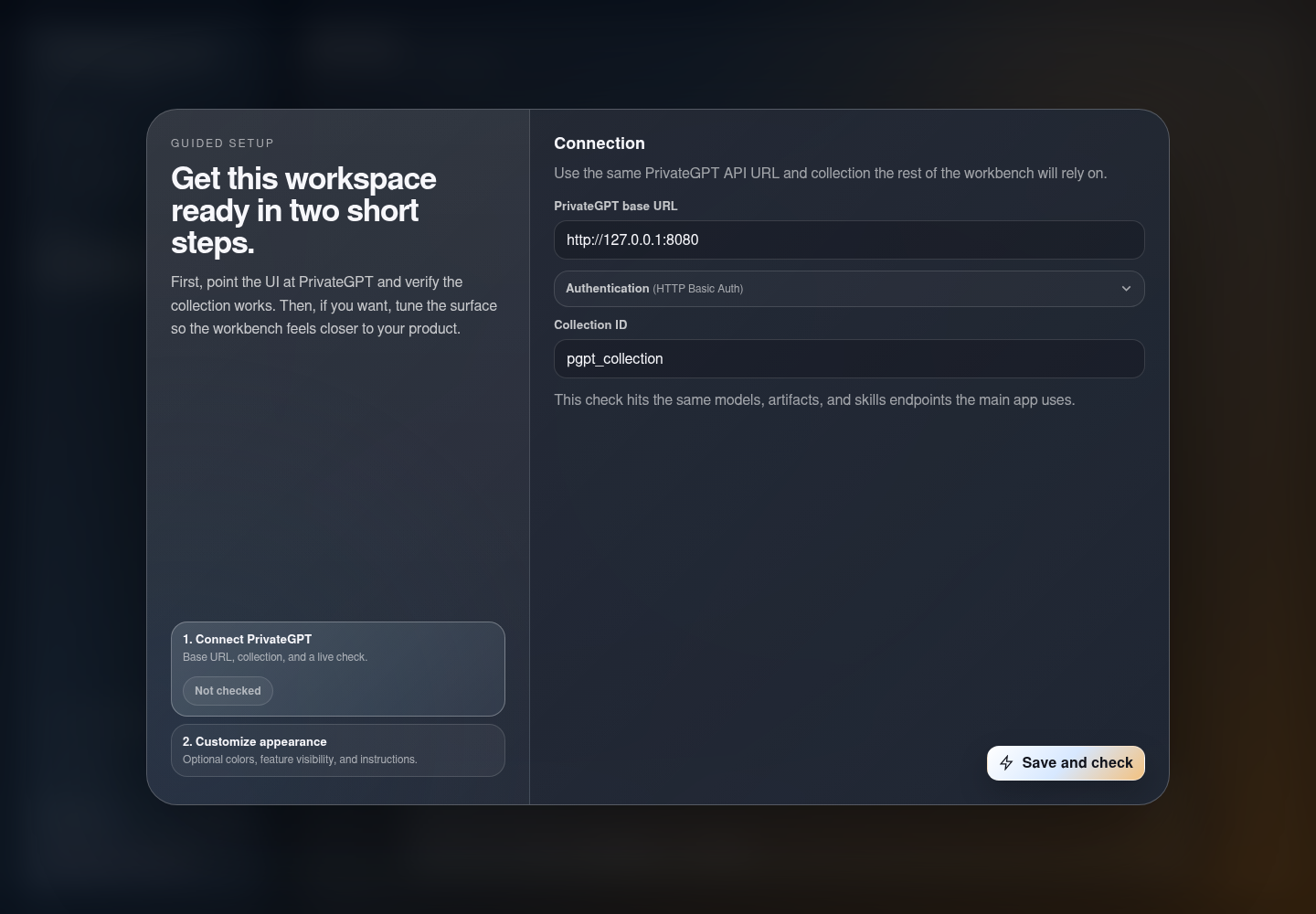Screen dimensions: 1316x914
Task: Click 'Base URL, collection, and a live check.' text
Action: (275, 657)
